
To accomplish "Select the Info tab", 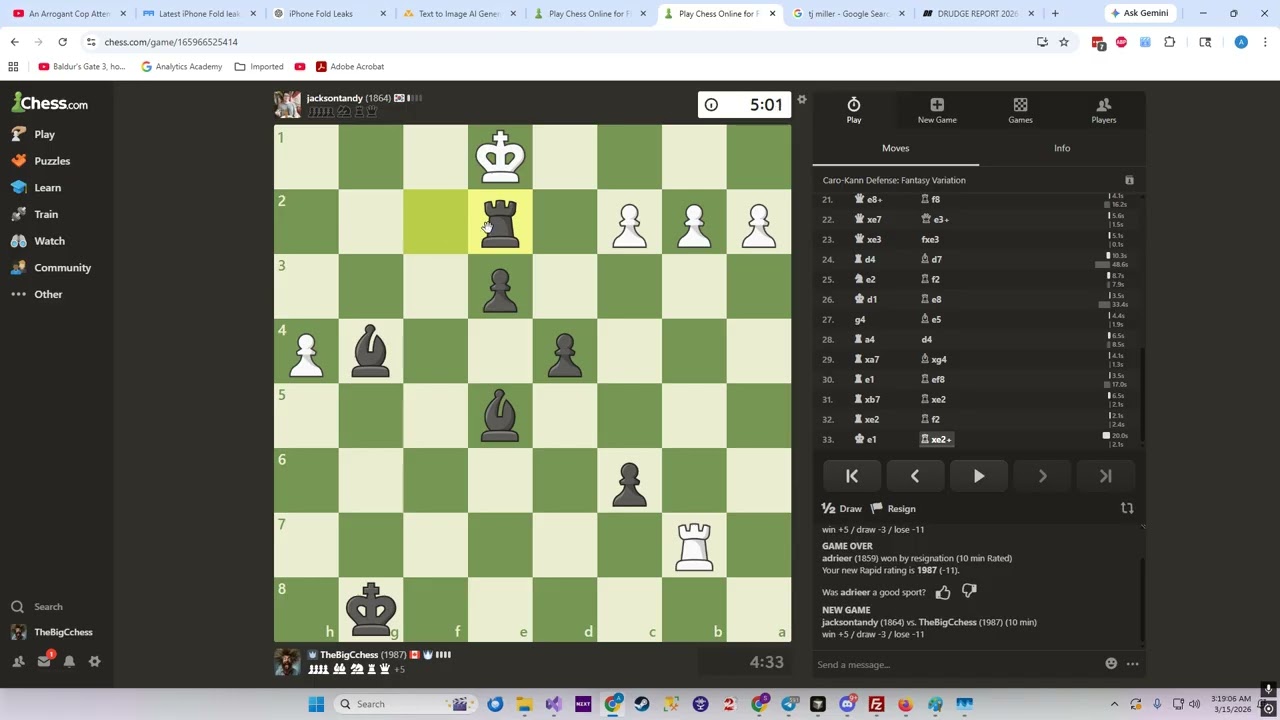I will click(1062, 148).
